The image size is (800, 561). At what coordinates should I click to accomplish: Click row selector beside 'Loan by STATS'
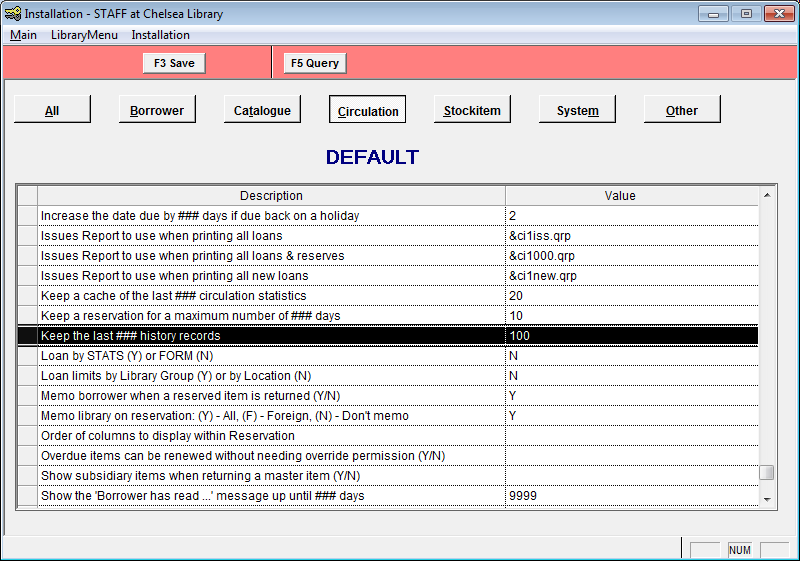click(28, 355)
